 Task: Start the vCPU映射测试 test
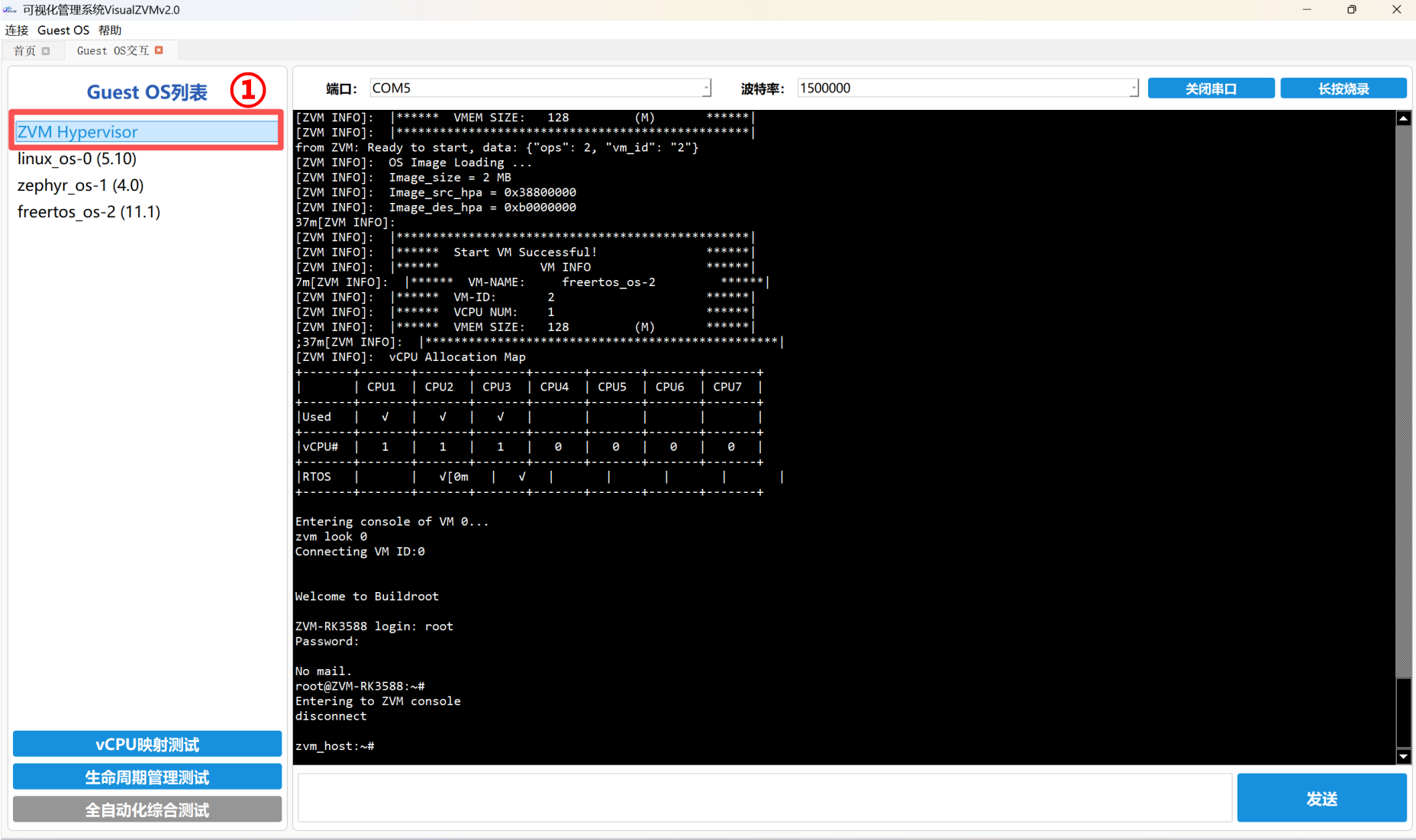tap(147, 744)
